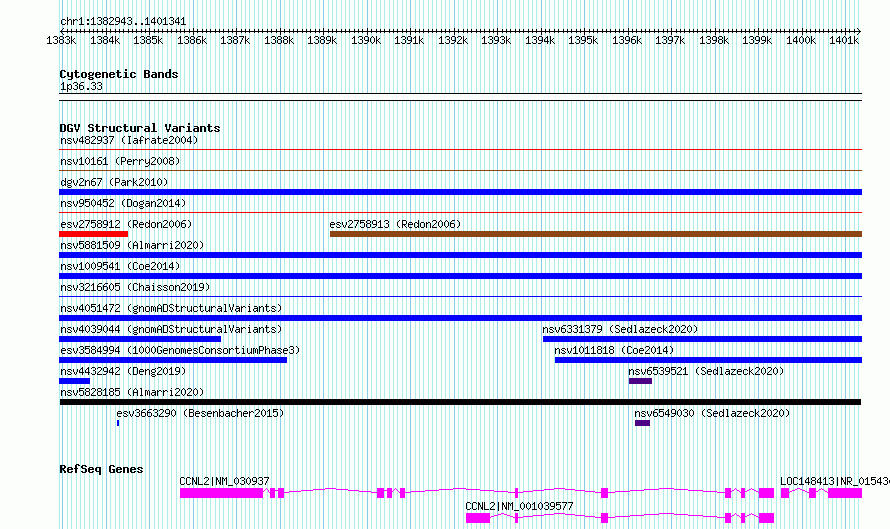Viewport: 890px width, 529px height.
Task: Click the 1390k ruler position
Action: (366, 40)
